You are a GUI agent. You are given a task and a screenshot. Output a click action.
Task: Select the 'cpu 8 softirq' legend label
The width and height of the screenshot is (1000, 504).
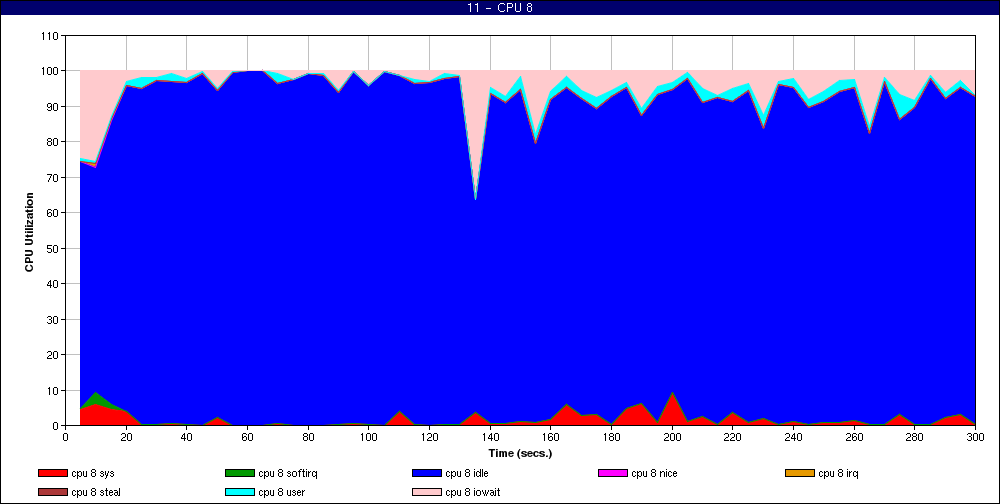288,473
